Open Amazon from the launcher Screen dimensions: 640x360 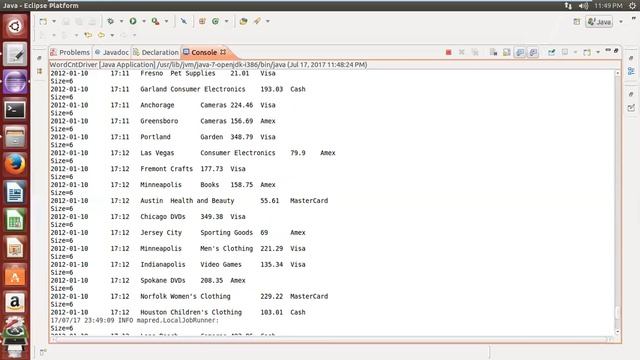coord(15,303)
